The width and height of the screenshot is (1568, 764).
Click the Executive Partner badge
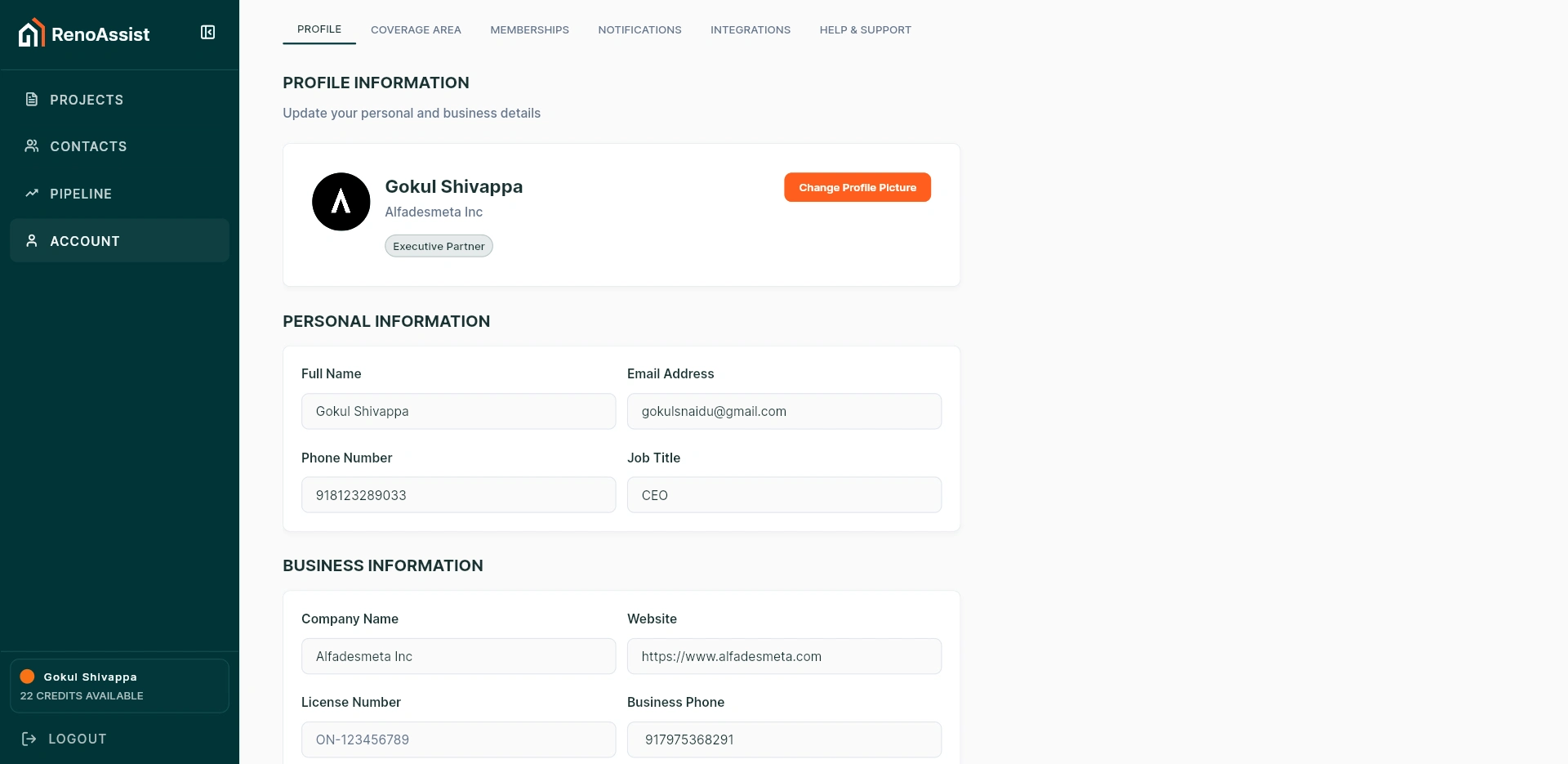(439, 246)
